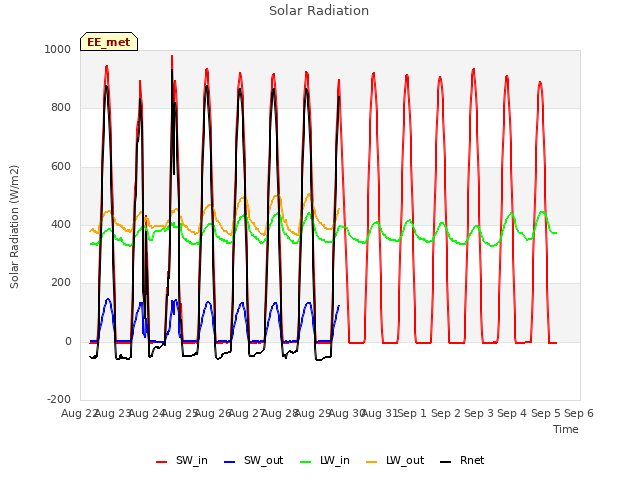This screenshot has width=640, height=480.
Task: Click the Sep 4 x-axis tick label
Action: pos(512,413)
